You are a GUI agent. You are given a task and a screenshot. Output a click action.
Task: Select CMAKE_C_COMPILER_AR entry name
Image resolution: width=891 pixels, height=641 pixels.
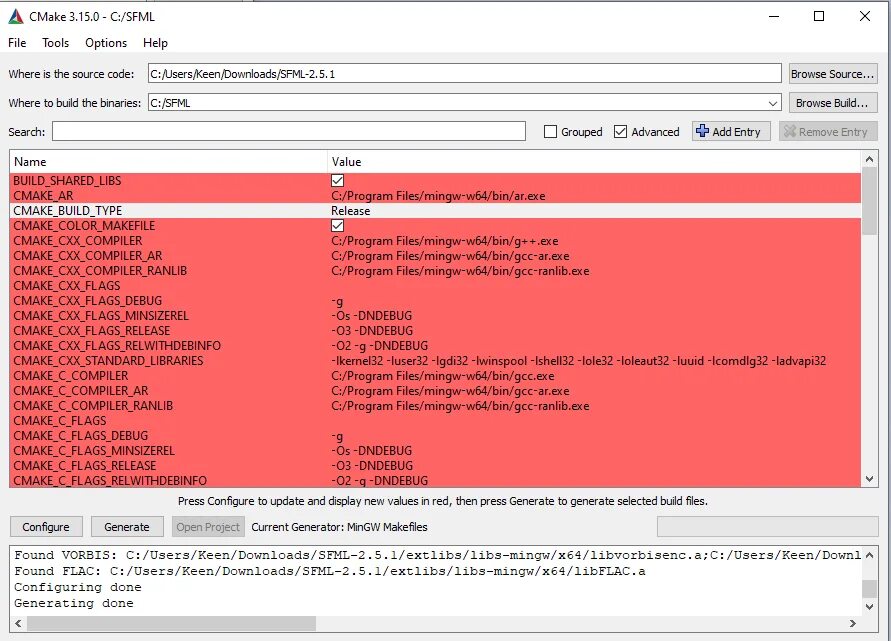tap(81, 391)
